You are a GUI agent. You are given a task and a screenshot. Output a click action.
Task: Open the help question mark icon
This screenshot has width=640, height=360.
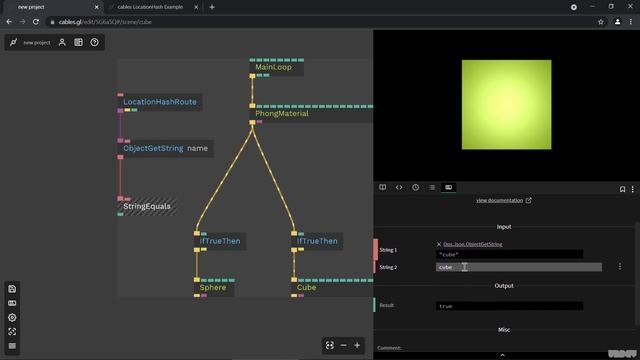pyautogui.click(x=94, y=42)
